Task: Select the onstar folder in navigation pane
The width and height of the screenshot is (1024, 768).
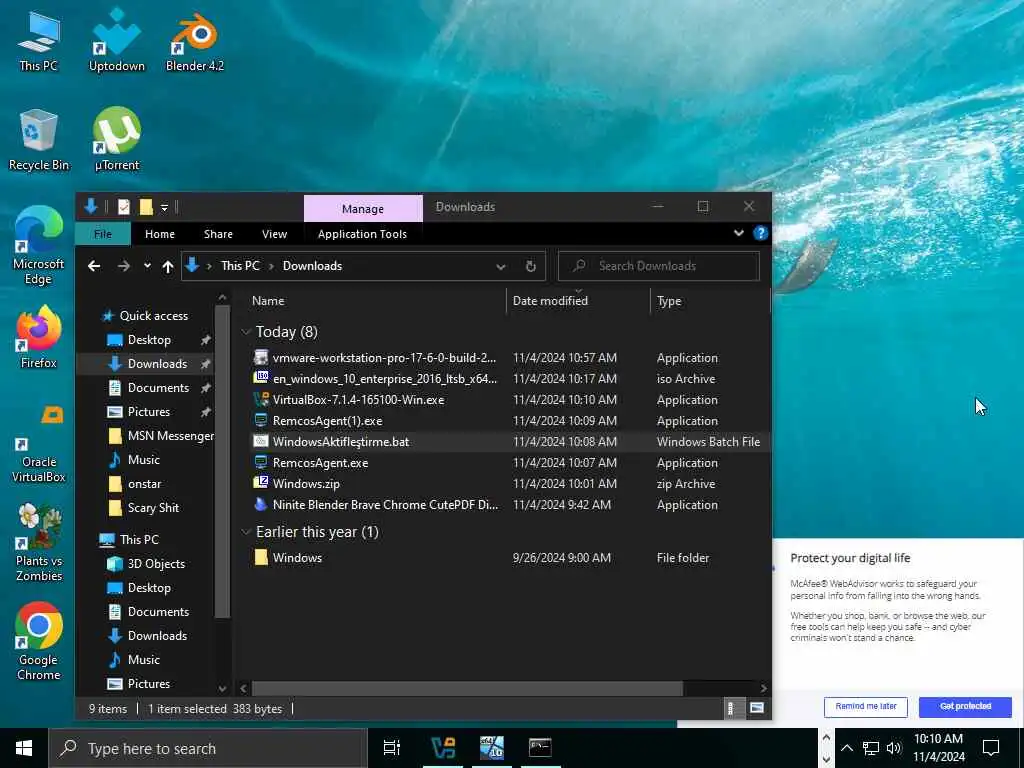Action: click(144, 484)
